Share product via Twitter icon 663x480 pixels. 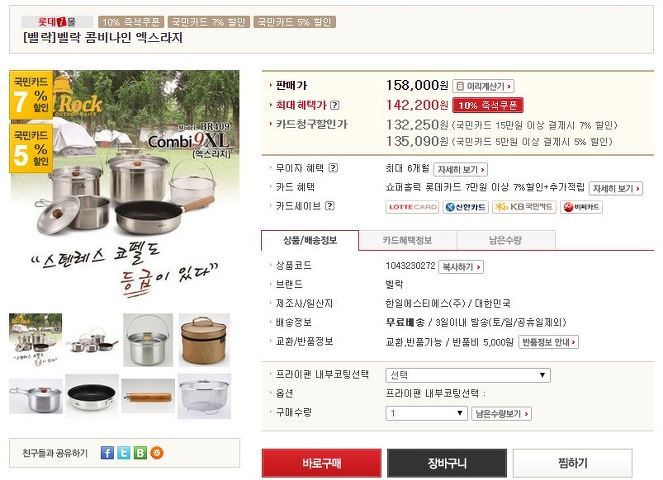click(124, 453)
